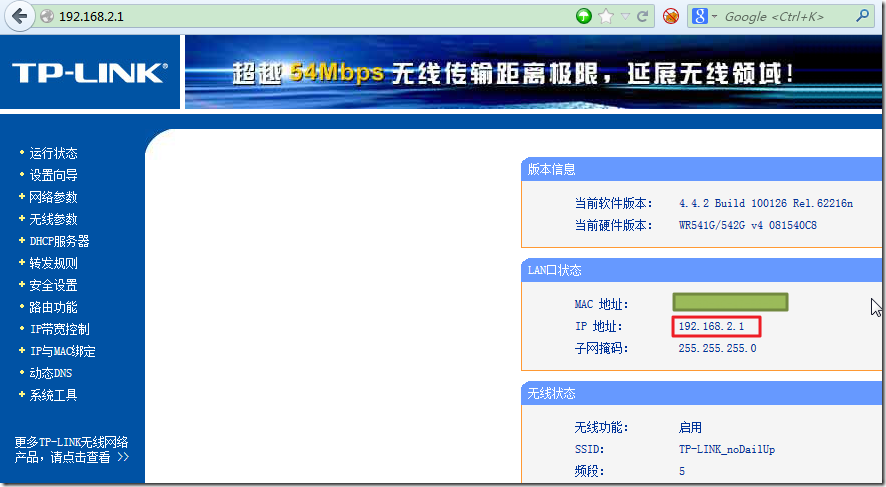The image size is (886, 487).
Task: Open 设置向导 in the sidebar
Action: coord(53,175)
